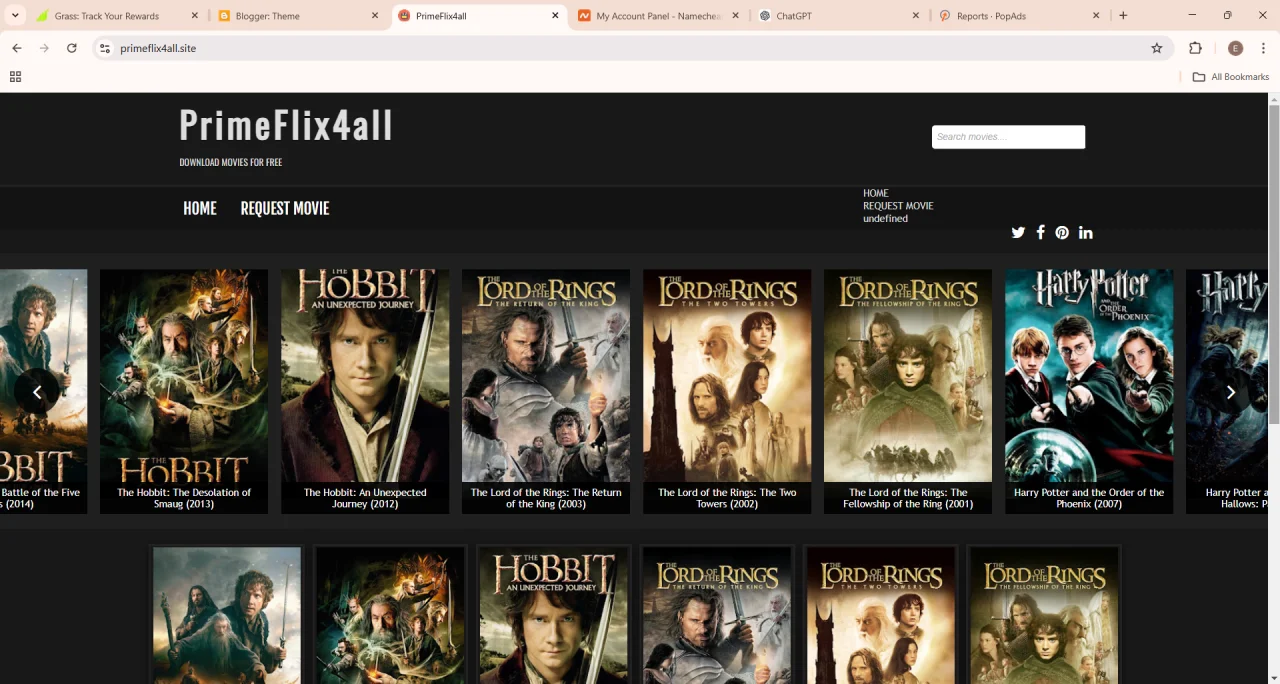Expand the tab search dropdown
The height and width of the screenshot is (684, 1280).
15,16
